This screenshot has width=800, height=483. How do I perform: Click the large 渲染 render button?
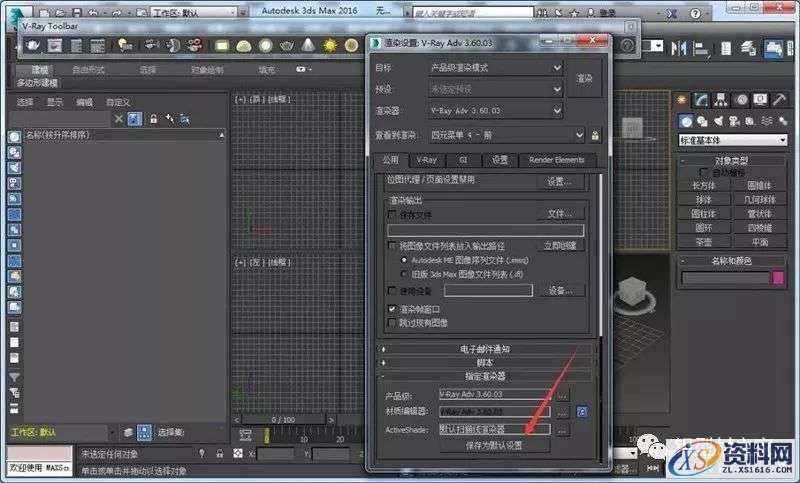click(584, 79)
